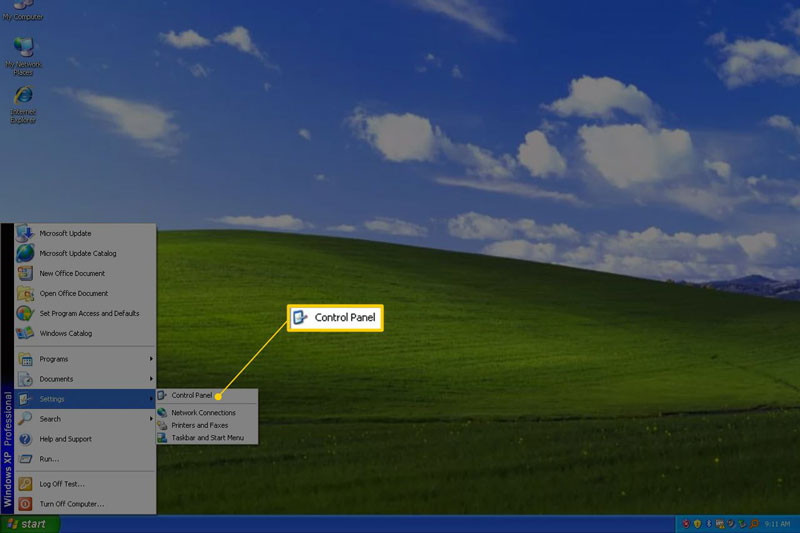Image resolution: width=800 pixels, height=533 pixels.
Task: Open Help and Support
Action: coord(85,439)
